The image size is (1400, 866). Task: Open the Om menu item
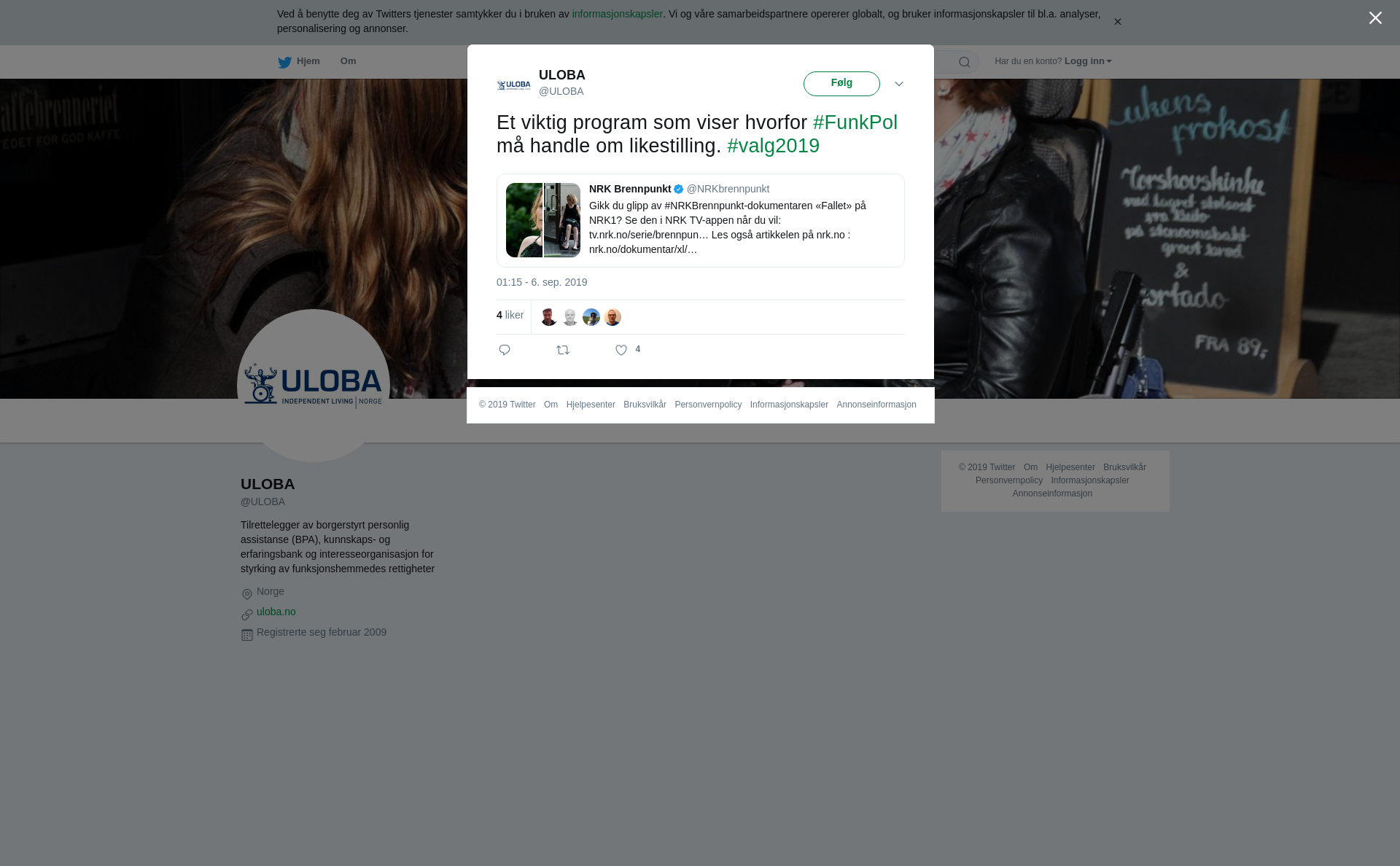(348, 61)
